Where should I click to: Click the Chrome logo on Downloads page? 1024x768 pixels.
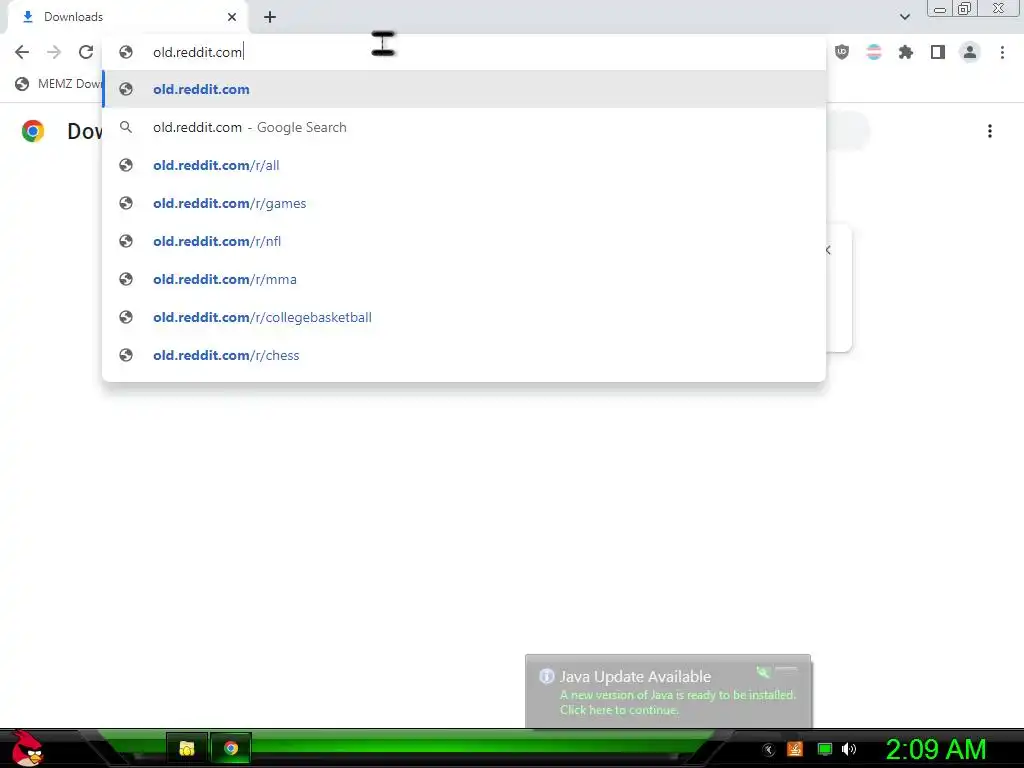tap(33, 131)
